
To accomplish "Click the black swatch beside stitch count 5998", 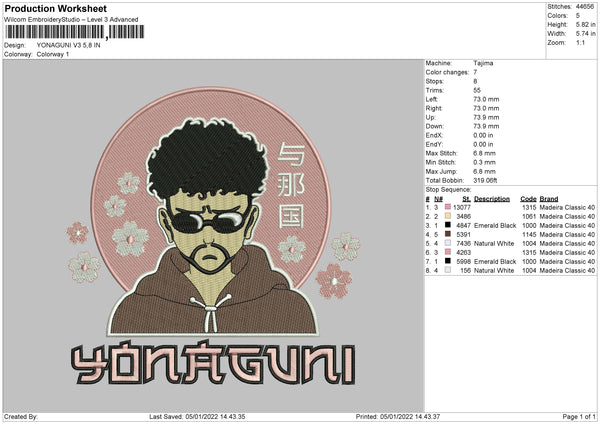I will 448,261.
